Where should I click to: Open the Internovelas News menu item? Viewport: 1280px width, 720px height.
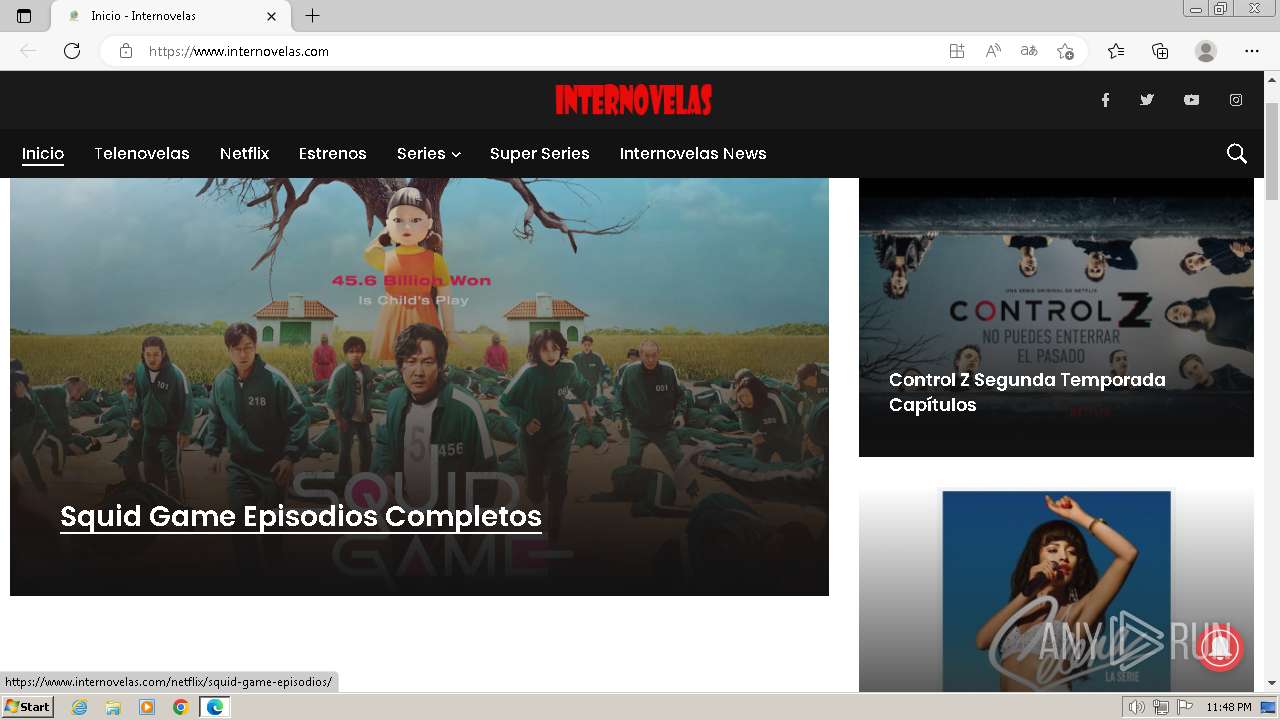coord(693,153)
